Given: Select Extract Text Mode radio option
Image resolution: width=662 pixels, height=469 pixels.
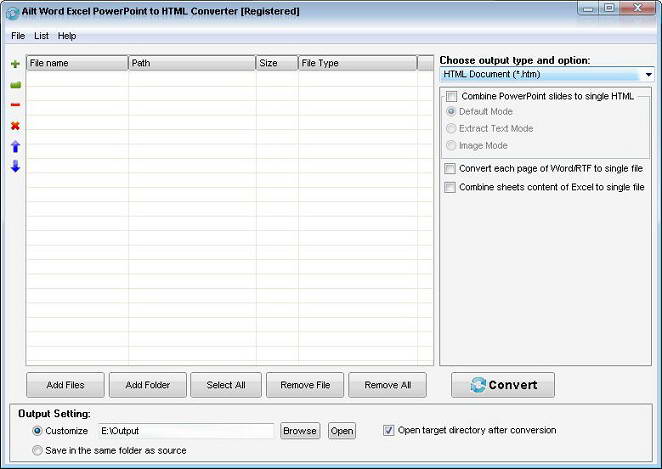Looking at the screenshot, I should coord(451,128).
